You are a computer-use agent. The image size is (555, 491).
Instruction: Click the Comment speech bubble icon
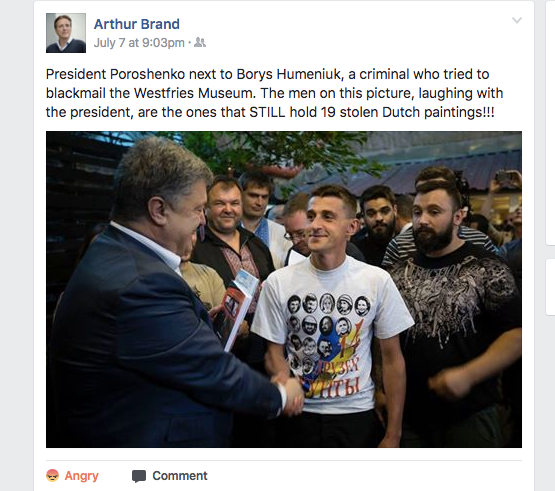[139, 476]
